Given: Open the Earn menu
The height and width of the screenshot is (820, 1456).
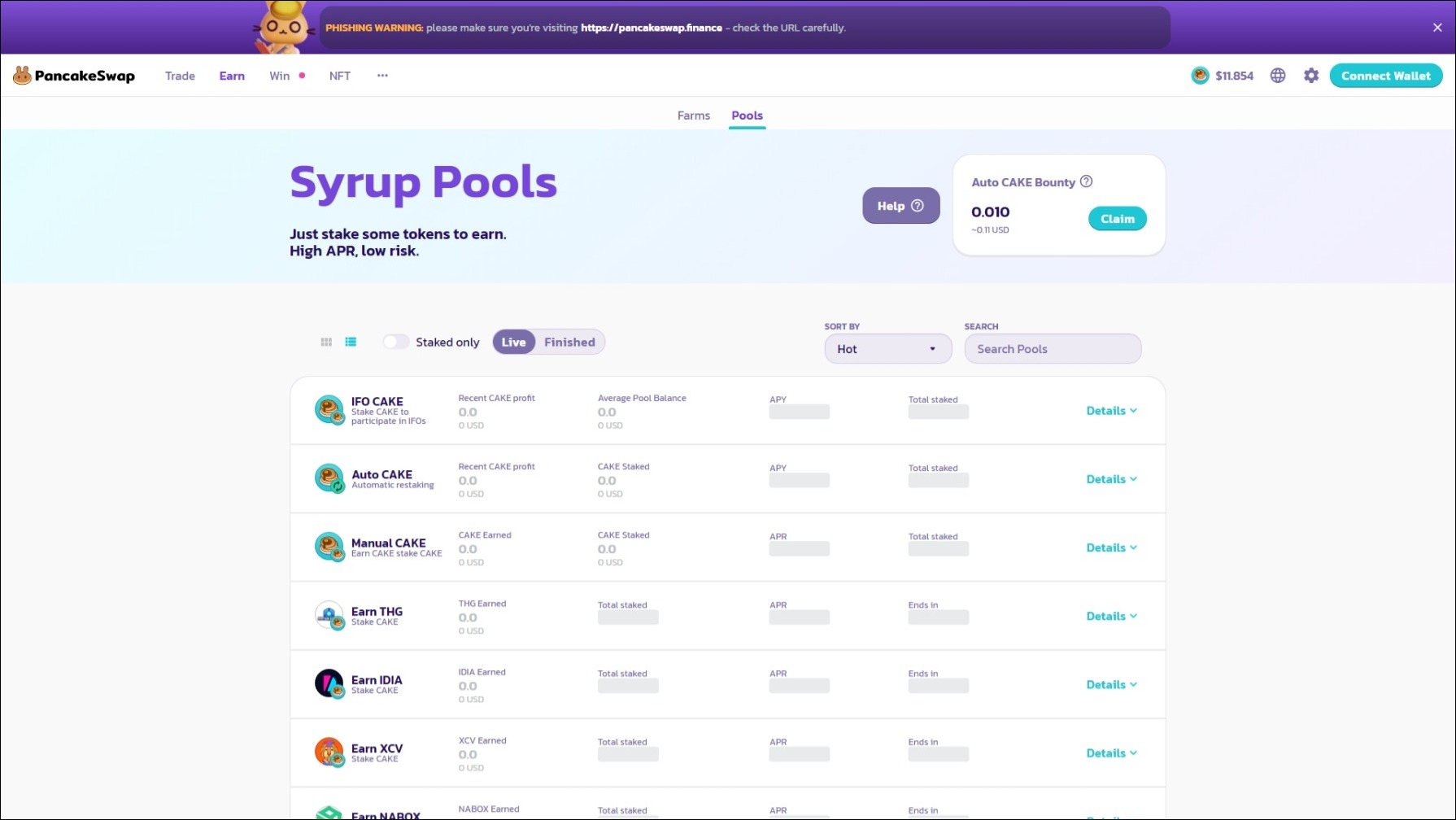Looking at the screenshot, I should click(232, 76).
